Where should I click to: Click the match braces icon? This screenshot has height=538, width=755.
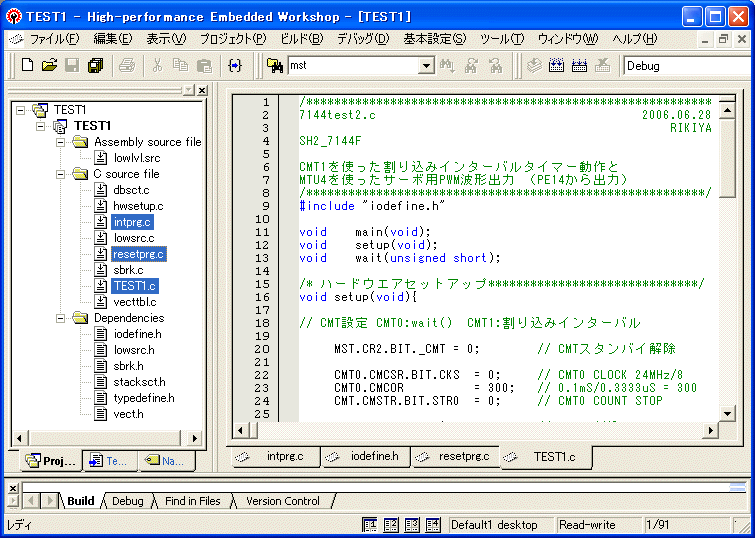pos(235,66)
